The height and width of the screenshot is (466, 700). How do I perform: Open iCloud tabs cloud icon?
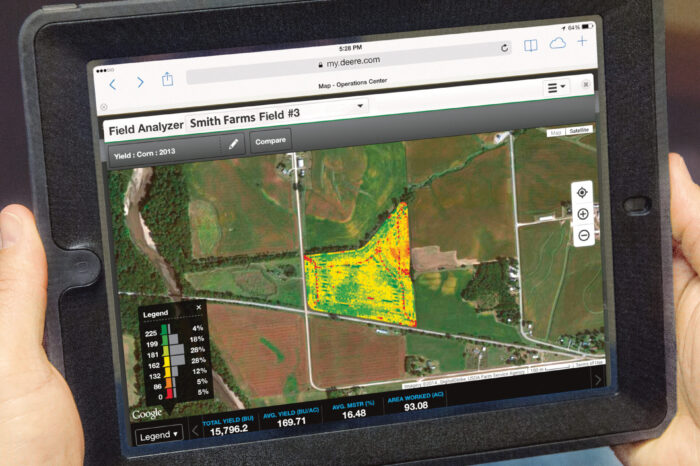point(557,43)
